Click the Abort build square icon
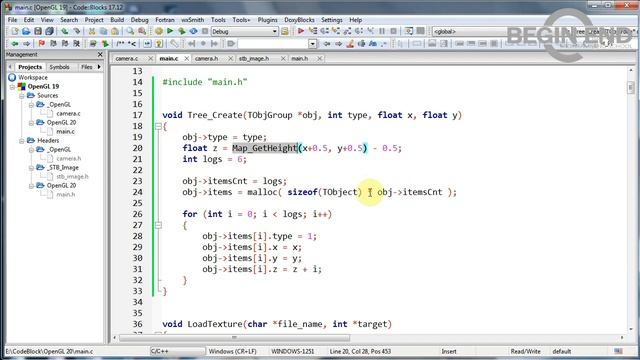The height and width of the screenshot is (360, 640). [x=205, y=31]
